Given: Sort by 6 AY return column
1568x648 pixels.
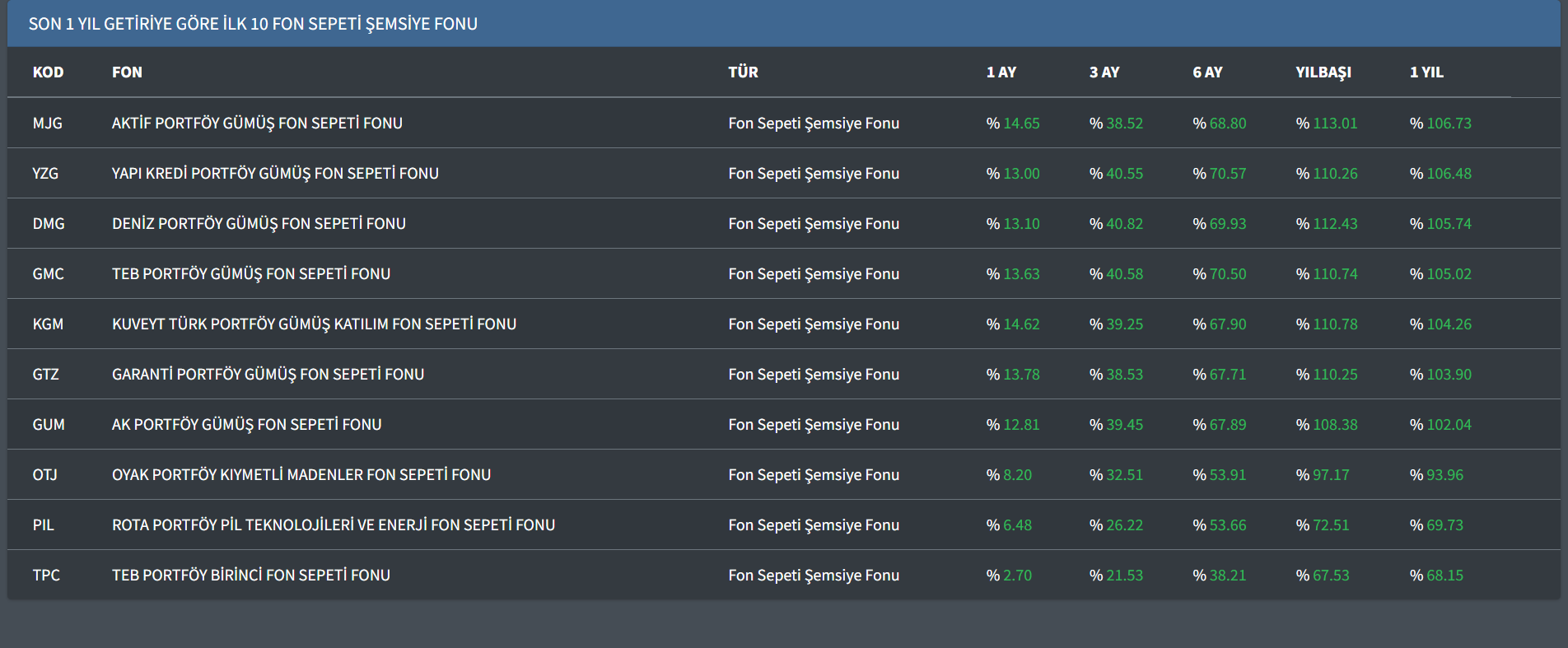Looking at the screenshot, I should [1207, 72].
